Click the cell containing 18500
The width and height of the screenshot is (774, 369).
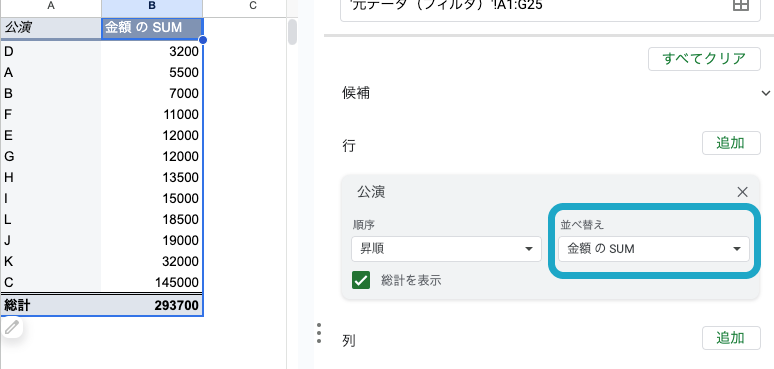click(152, 220)
